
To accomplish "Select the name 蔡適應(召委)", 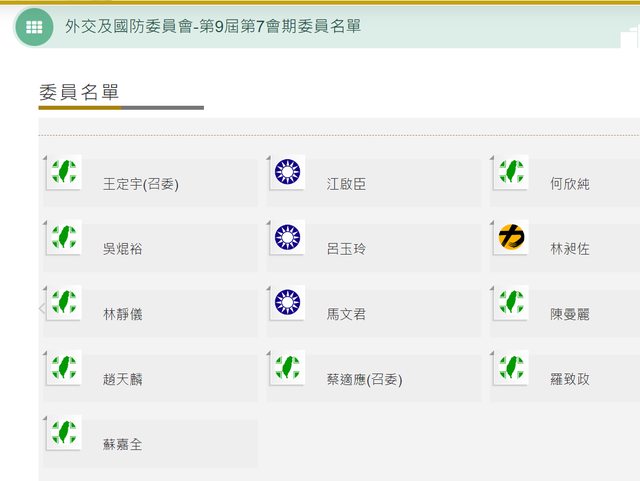I will point(364,380).
